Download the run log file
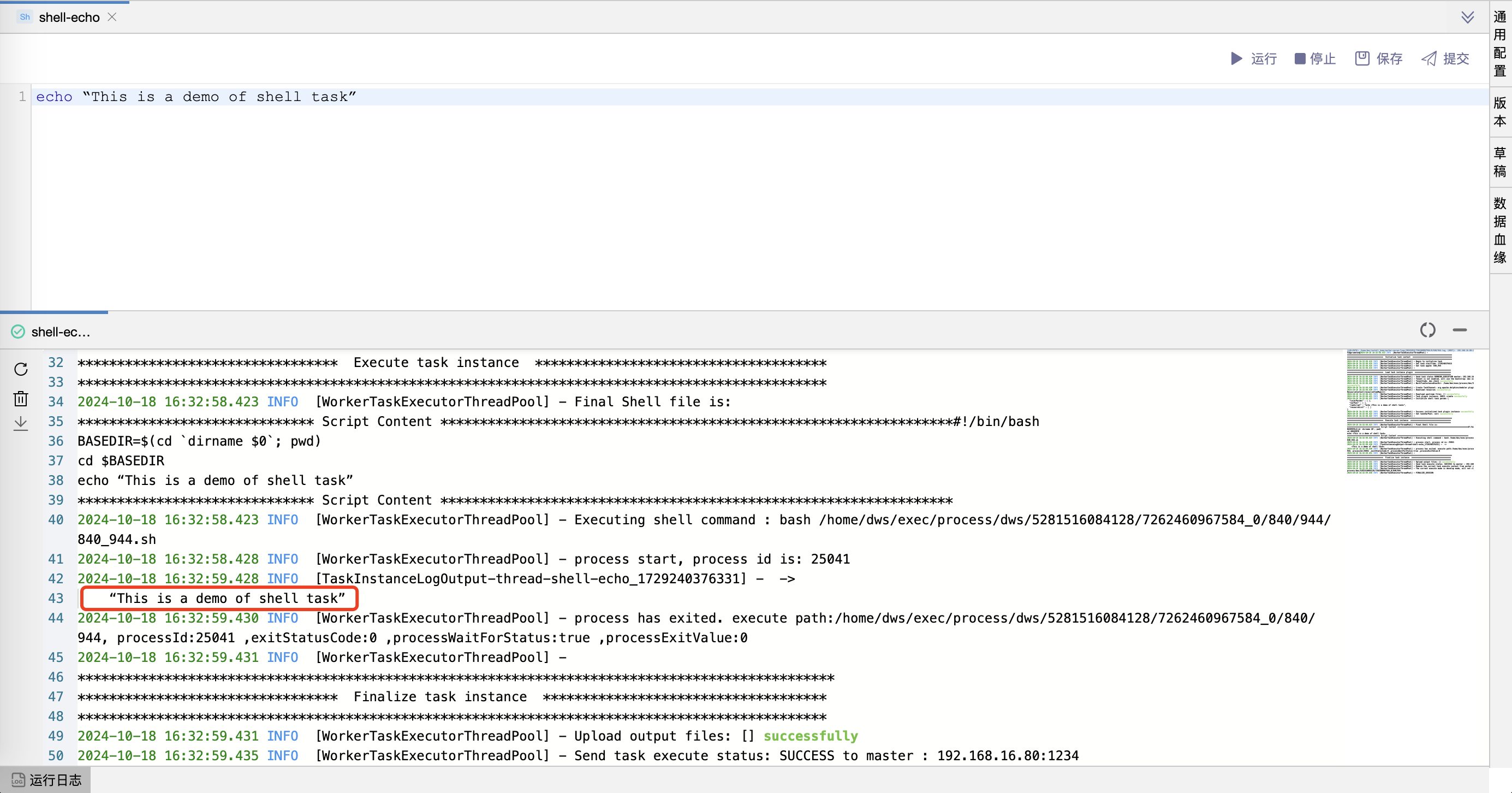The height and width of the screenshot is (793, 1512). click(x=21, y=424)
